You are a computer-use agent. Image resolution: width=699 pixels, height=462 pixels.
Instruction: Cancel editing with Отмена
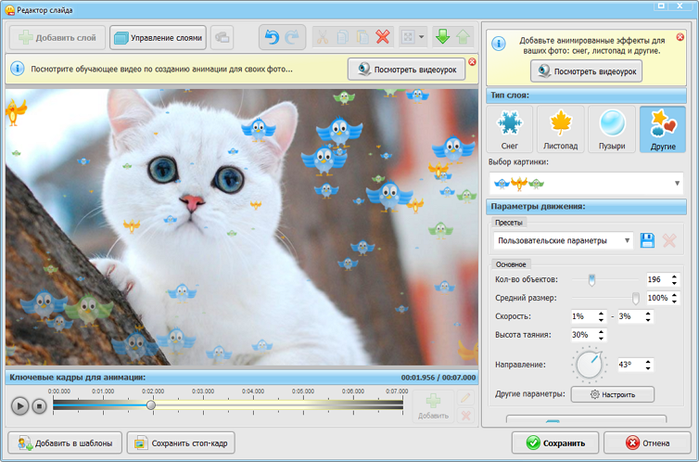click(x=647, y=443)
